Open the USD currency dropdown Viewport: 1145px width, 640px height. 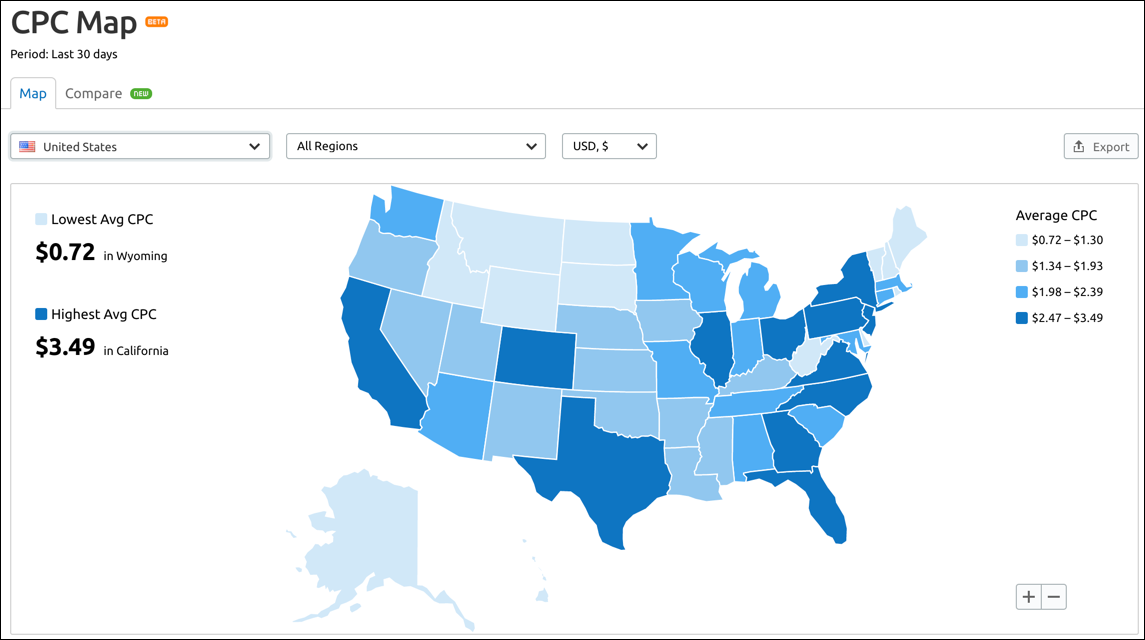pyautogui.click(x=609, y=146)
